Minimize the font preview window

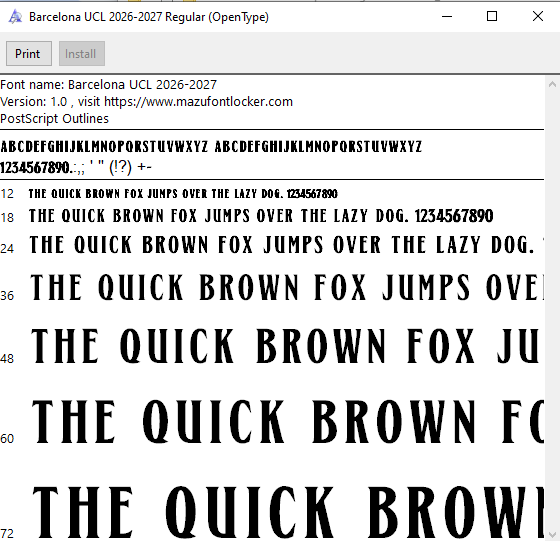447,16
